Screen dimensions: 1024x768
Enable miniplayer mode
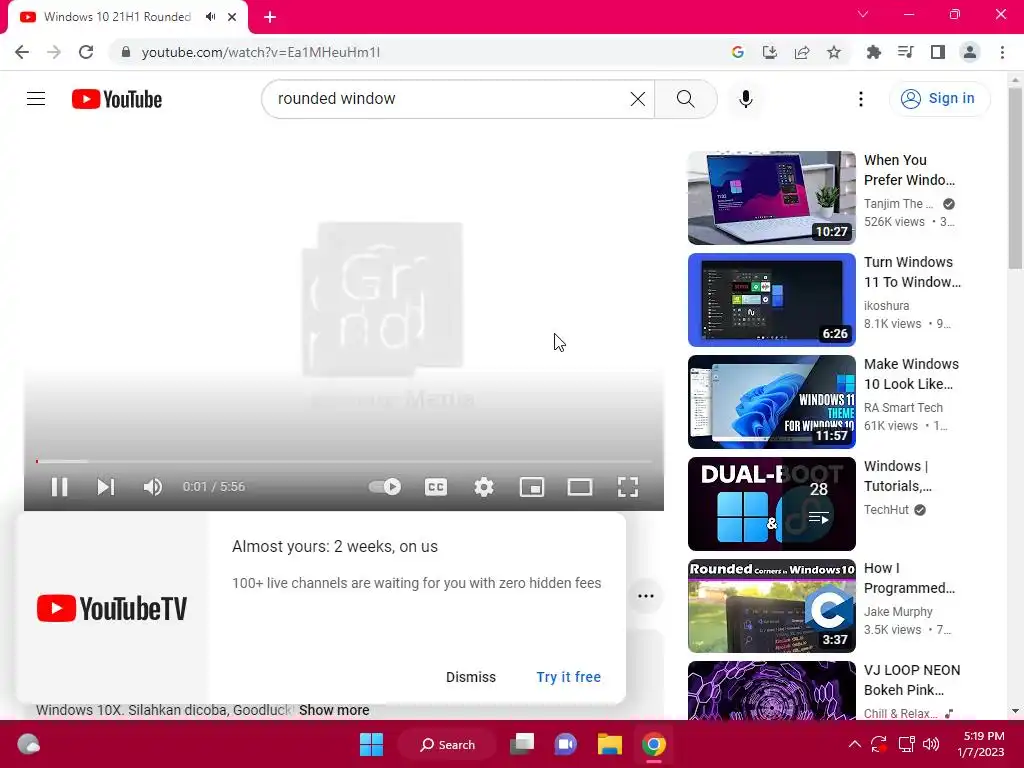532,487
